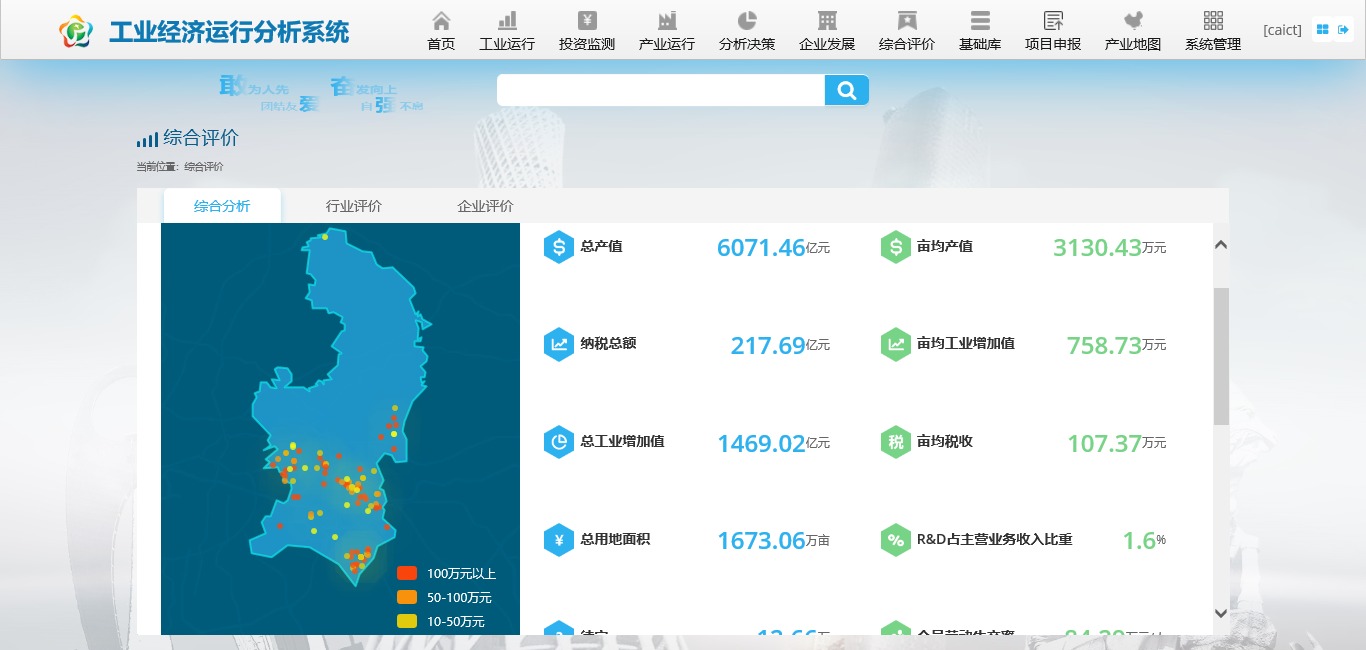Image resolution: width=1366 pixels, height=650 pixels.
Task: Click the vertical scrollbar thumb
Action: pyautogui.click(x=1221, y=356)
